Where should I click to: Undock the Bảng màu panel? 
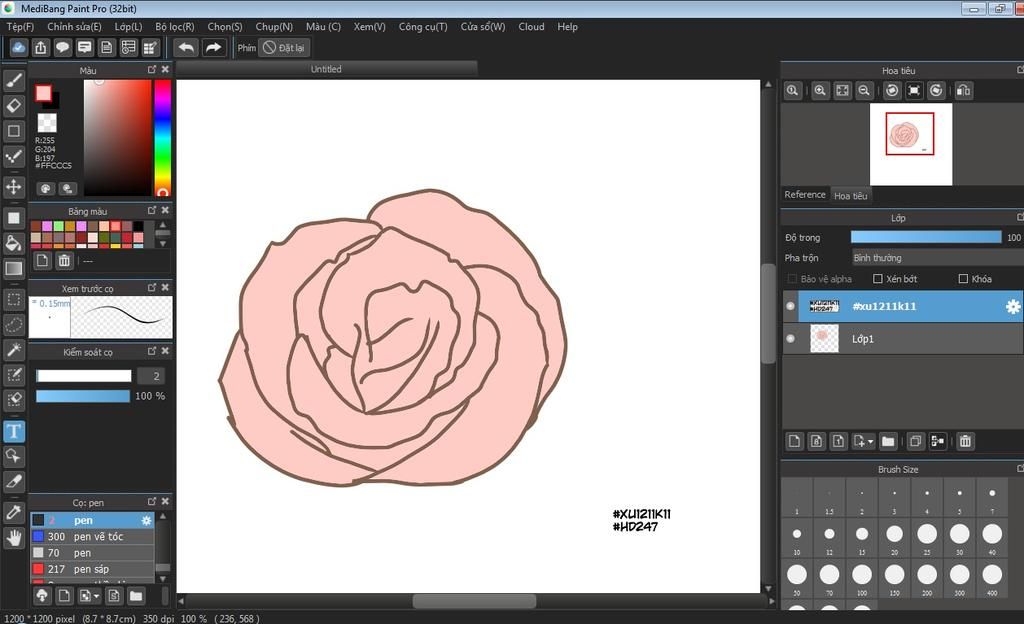(152, 210)
